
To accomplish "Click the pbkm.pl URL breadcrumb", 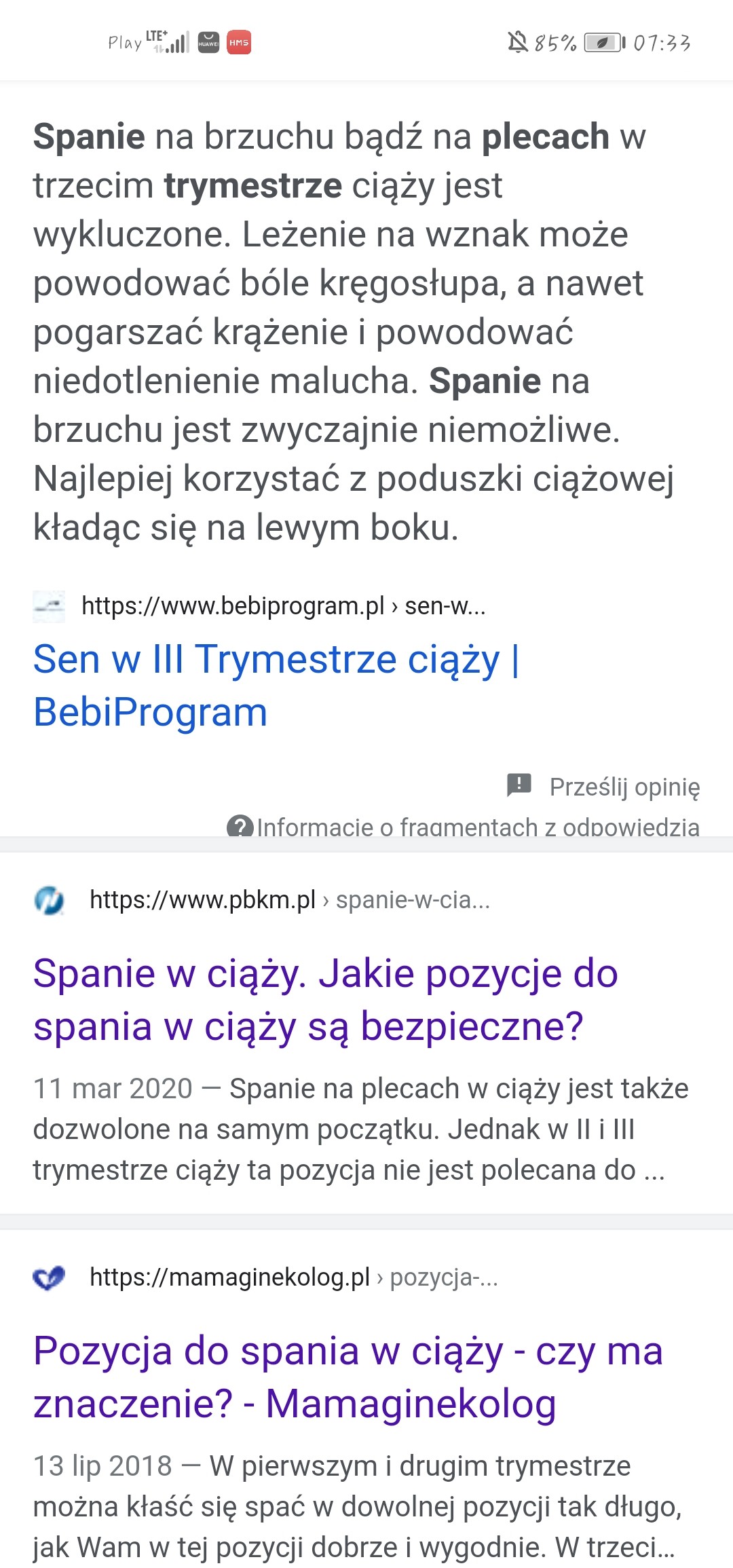I will pos(289,900).
